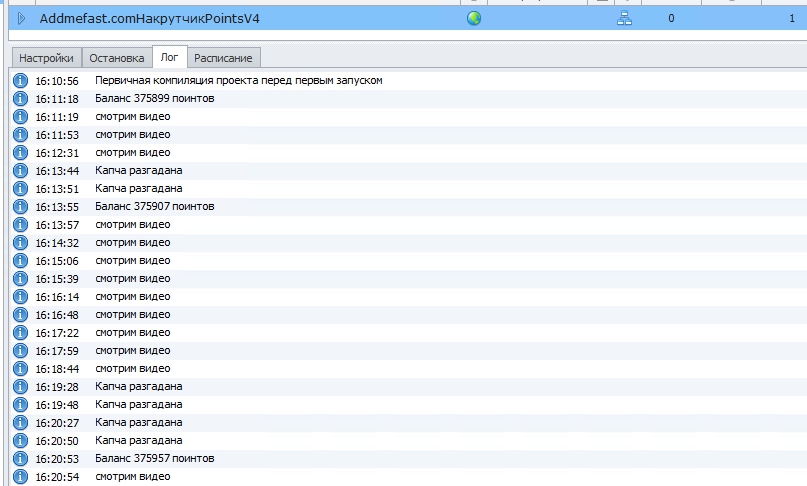
Task: Click the 16:13:57 timestamp
Action: point(57,225)
